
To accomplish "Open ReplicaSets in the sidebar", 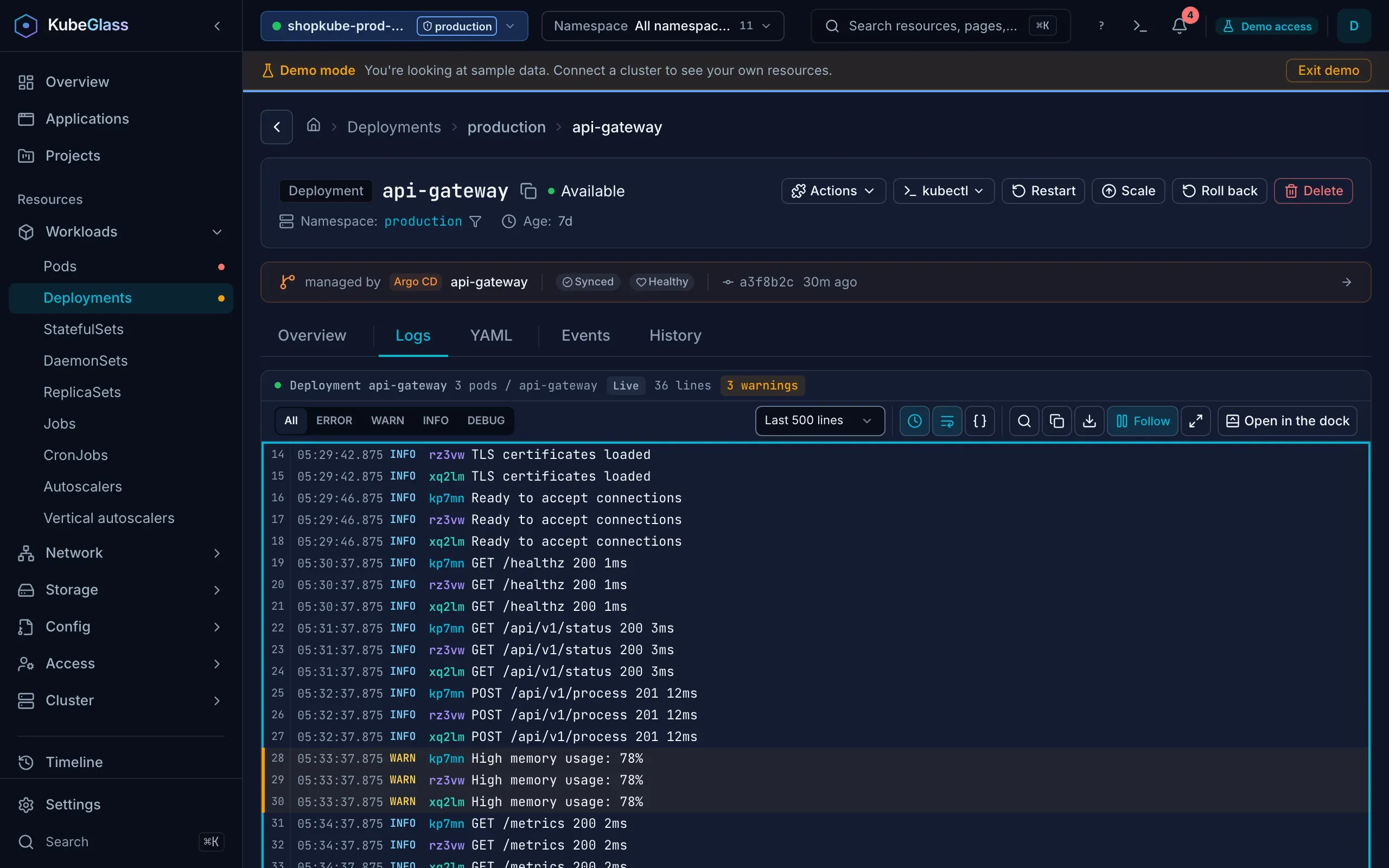I will pyautogui.click(x=120, y=392).
